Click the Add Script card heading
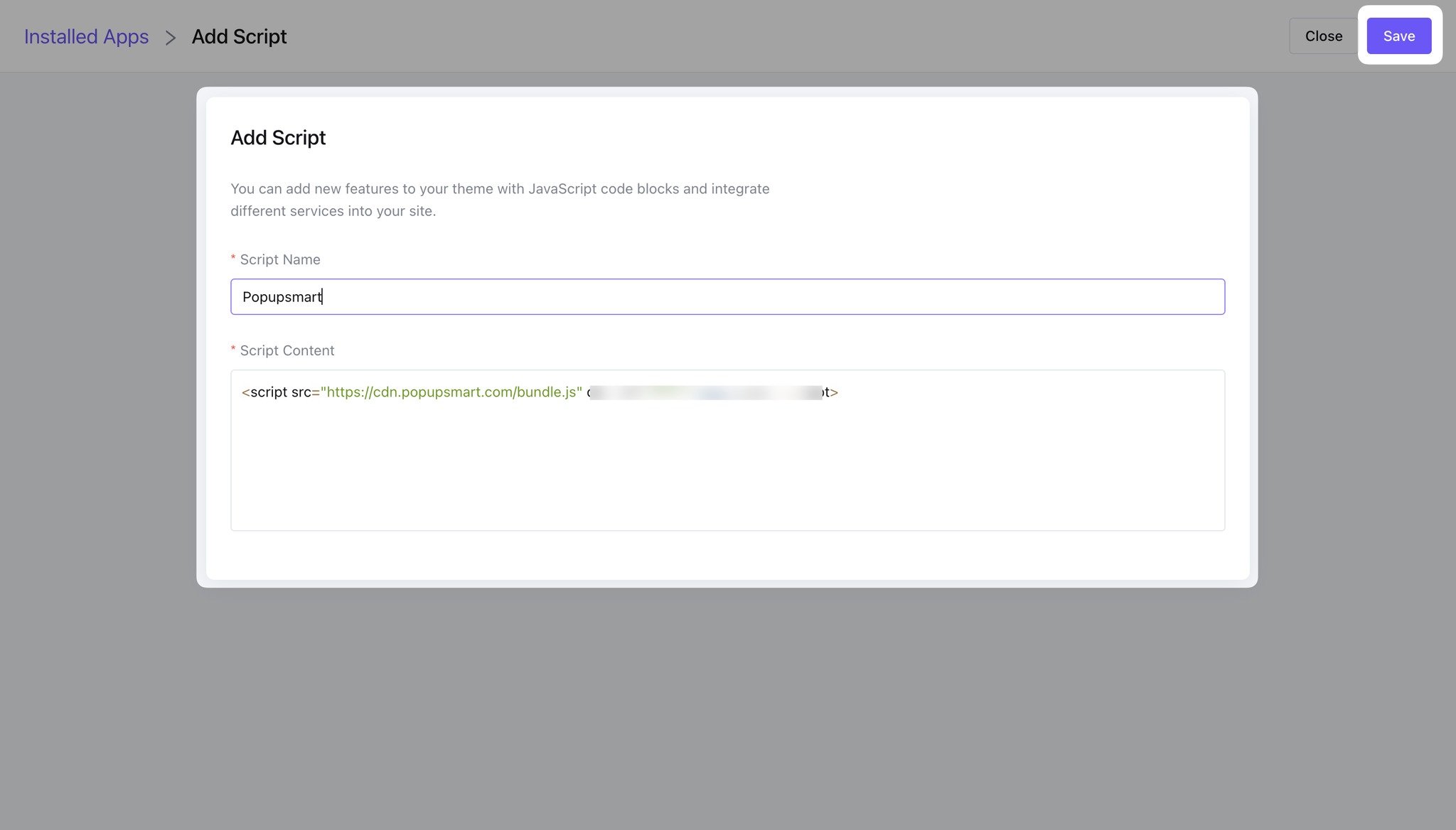 click(x=278, y=137)
